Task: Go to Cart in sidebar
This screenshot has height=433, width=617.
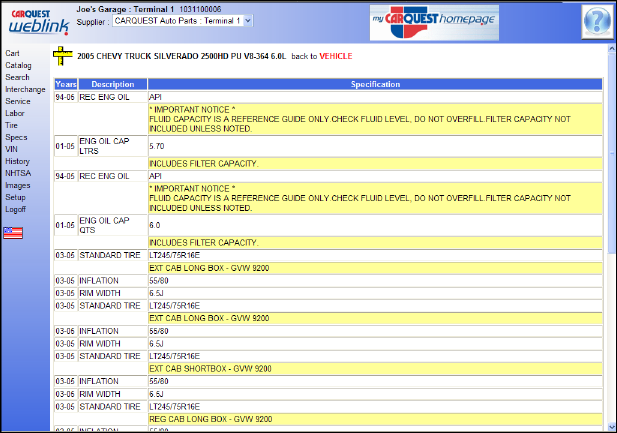Action: tap(12, 53)
